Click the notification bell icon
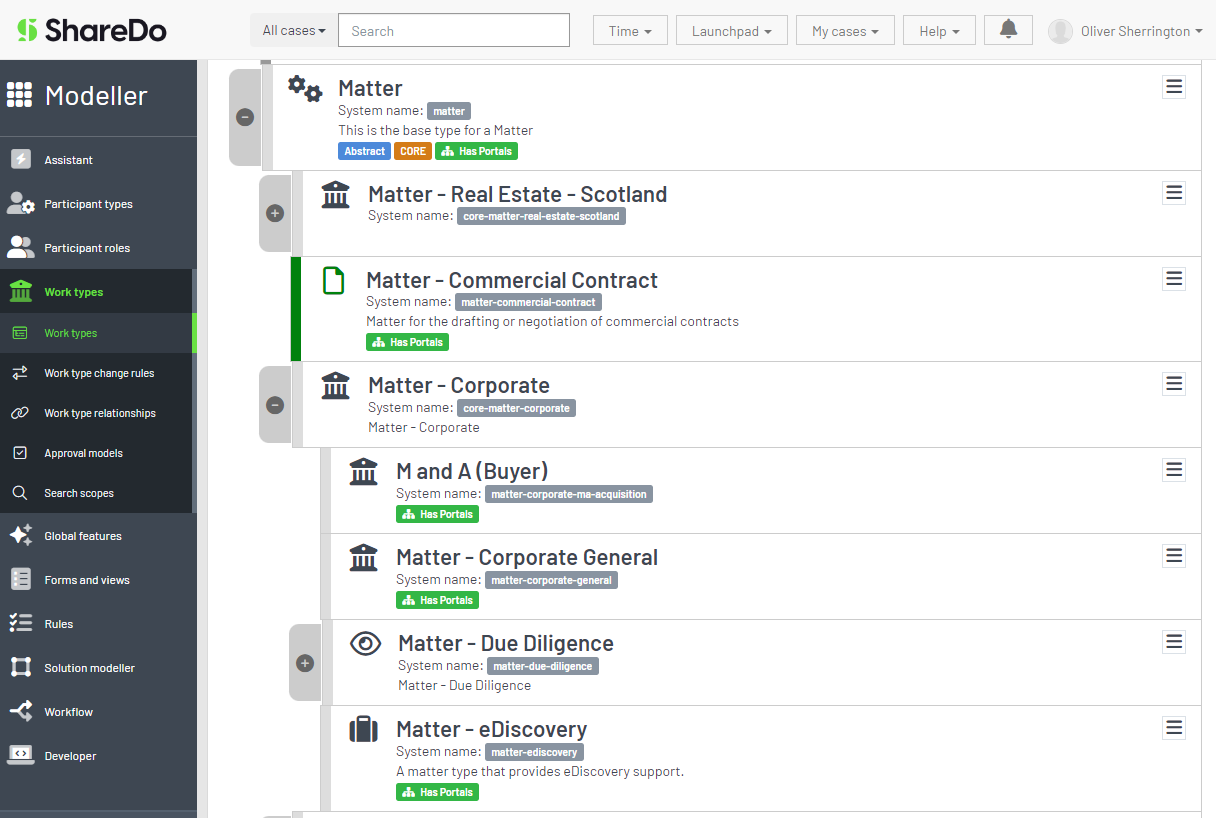 (x=1007, y=30)
